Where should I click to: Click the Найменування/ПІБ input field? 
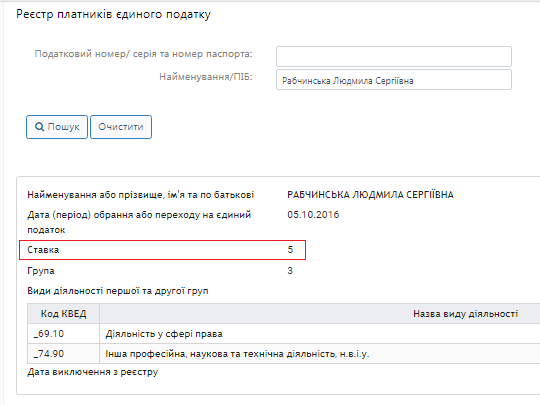tap(394, 80)
